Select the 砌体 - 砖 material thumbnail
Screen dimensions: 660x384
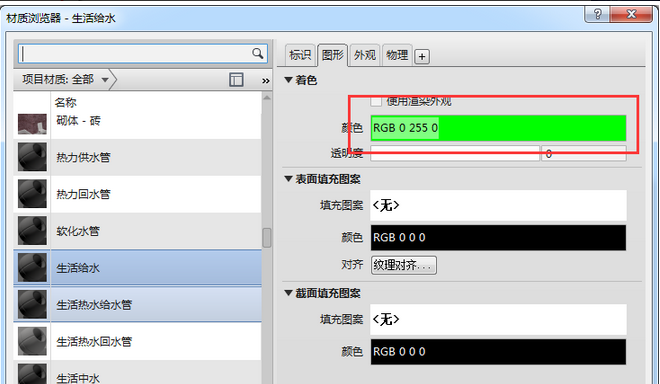click(32, 124)
